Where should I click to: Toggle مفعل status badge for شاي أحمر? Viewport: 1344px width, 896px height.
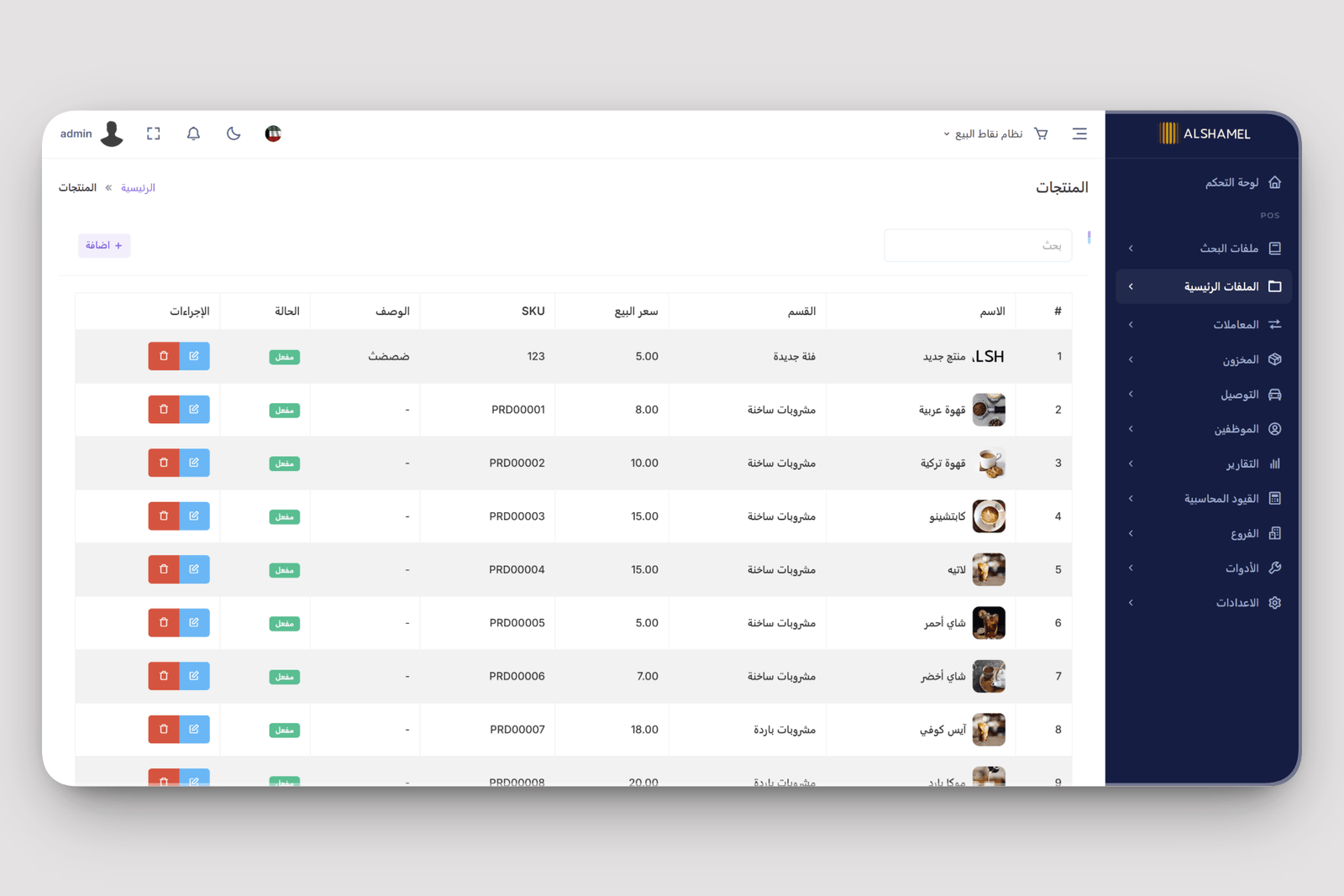(x=285, y=623)
